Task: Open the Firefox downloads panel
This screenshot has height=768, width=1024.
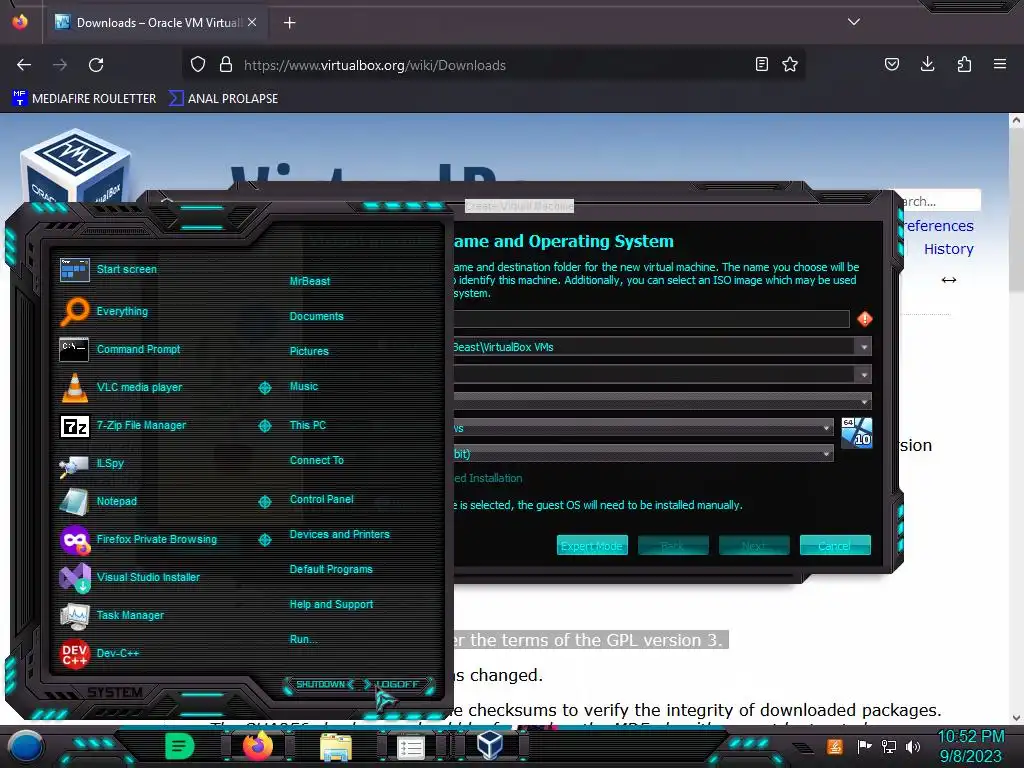Action: (x=927, y=64)
